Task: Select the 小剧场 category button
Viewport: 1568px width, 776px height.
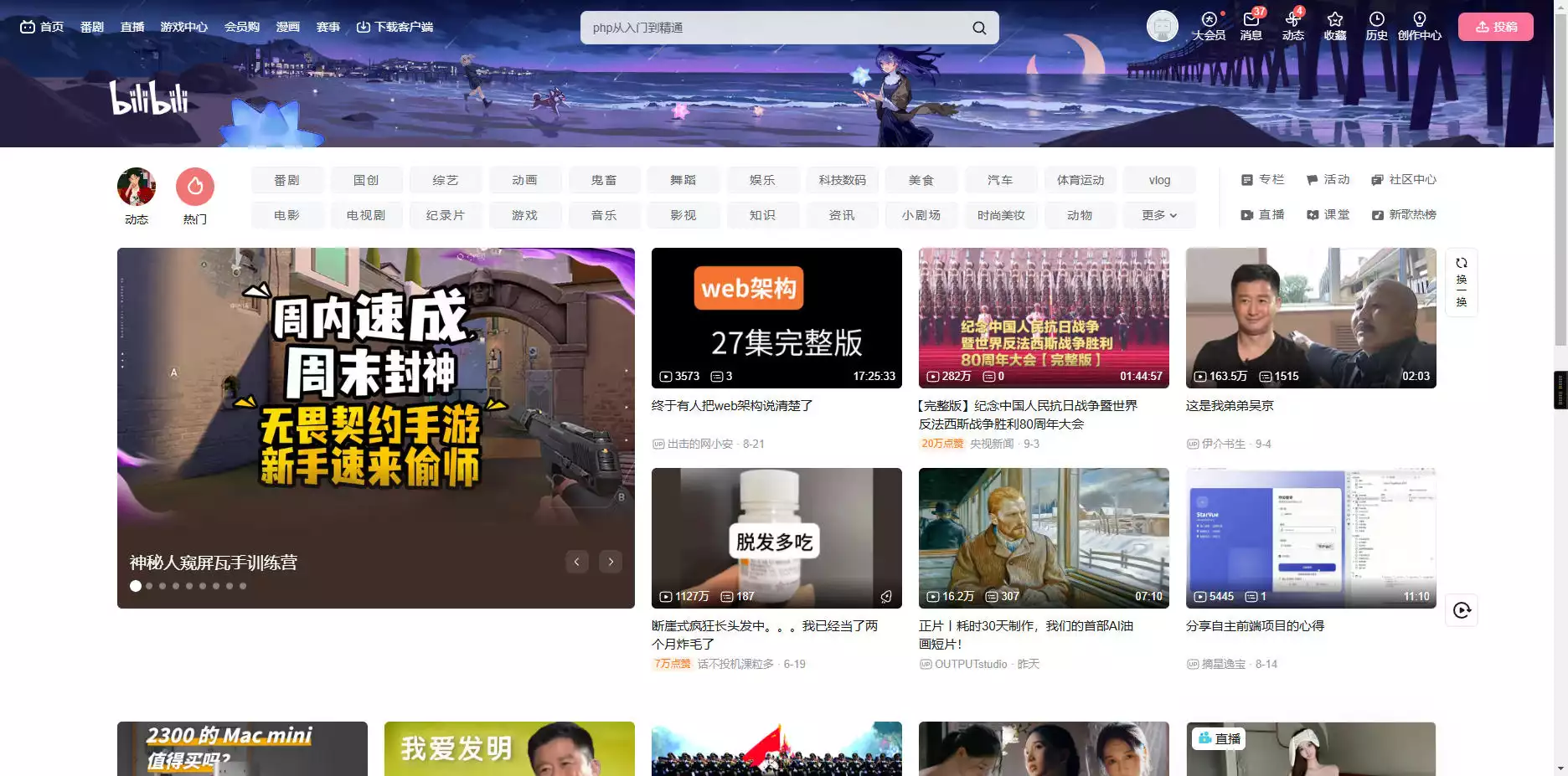Action: pos(921,215)
